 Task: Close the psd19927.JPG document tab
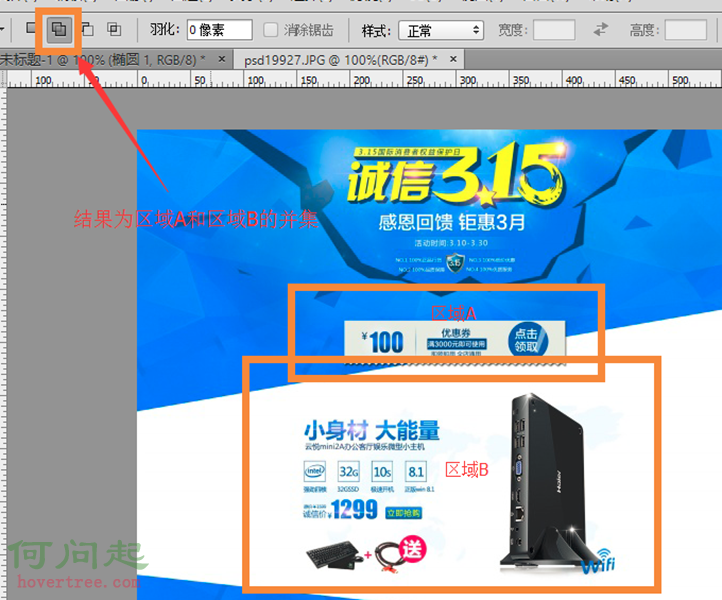pos(453,60)
